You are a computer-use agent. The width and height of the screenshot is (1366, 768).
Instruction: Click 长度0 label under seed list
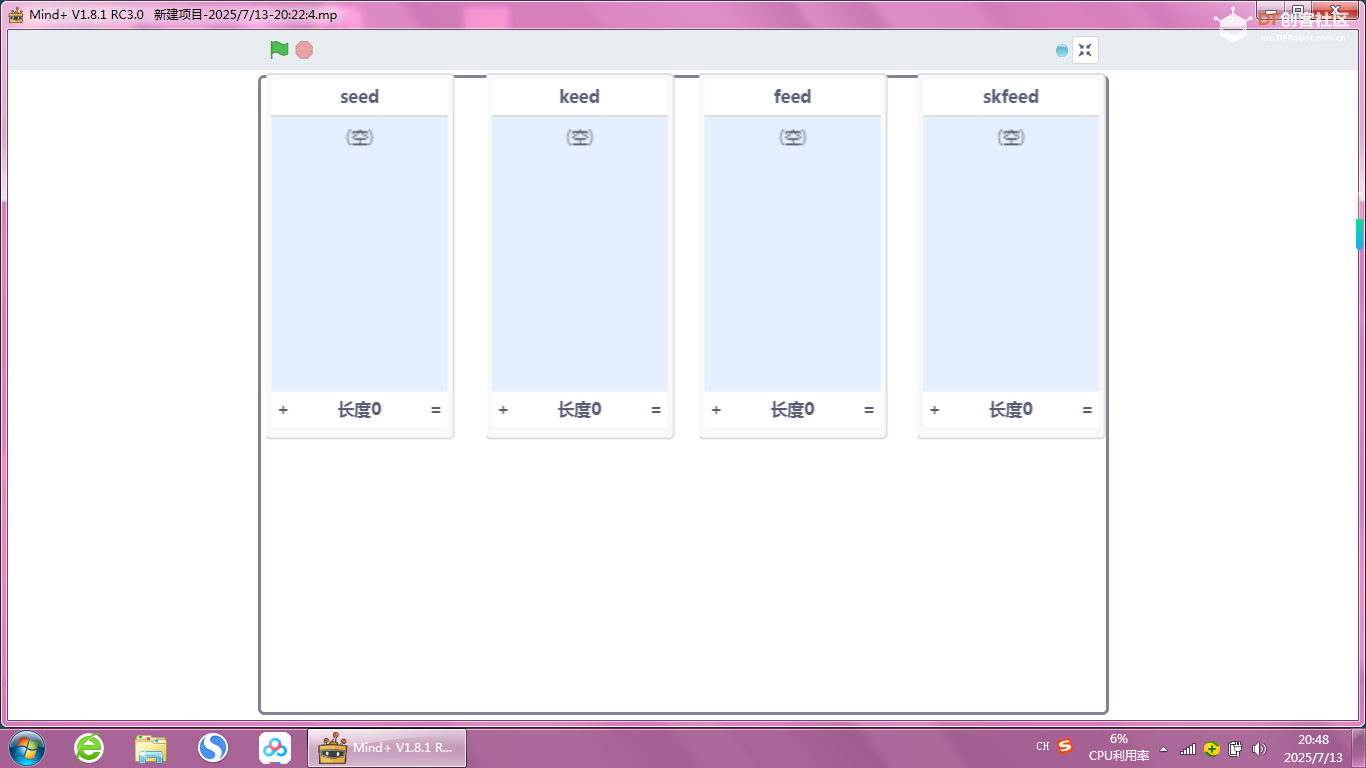coord(359,410)
